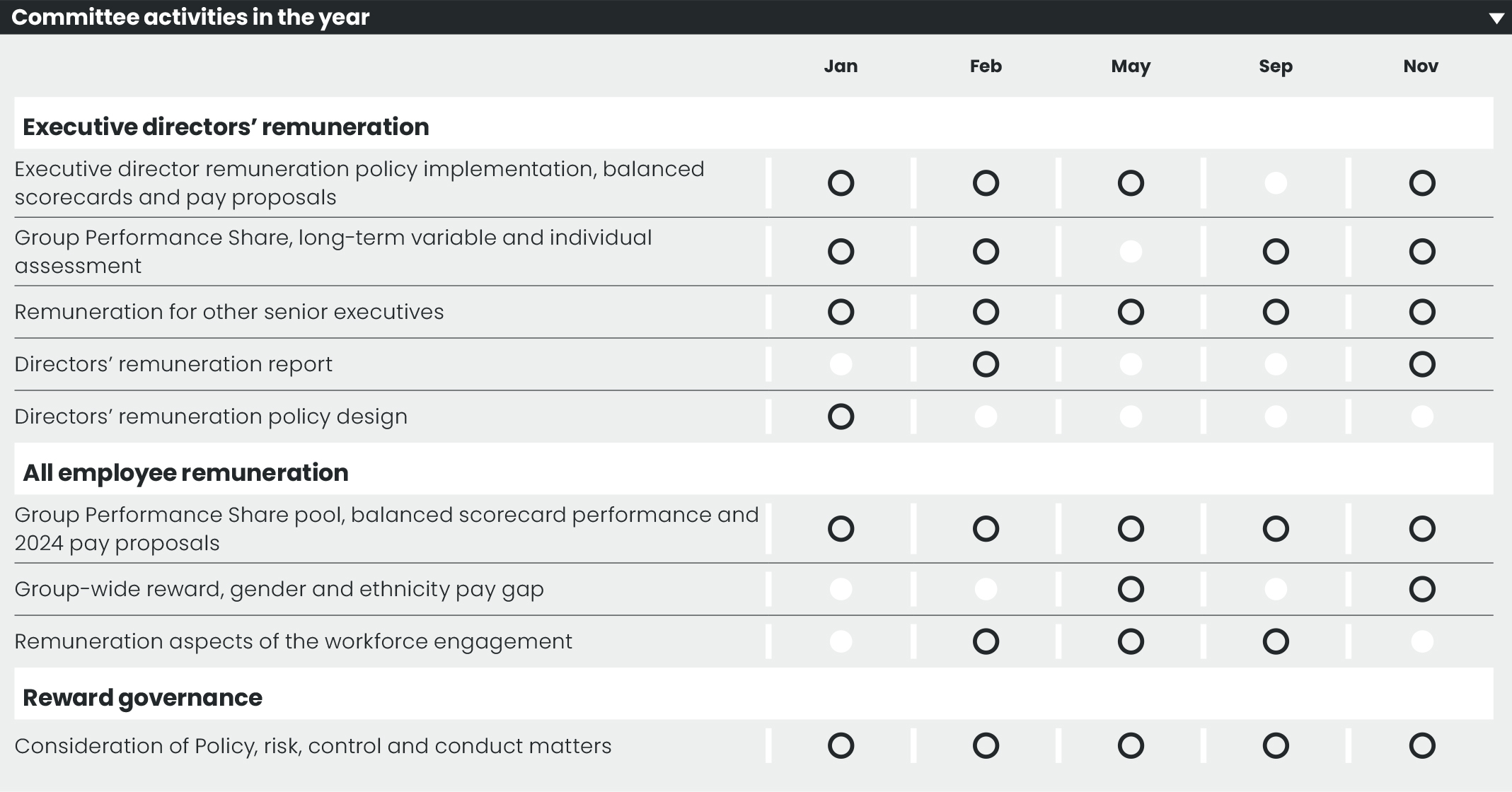This screenshot has width=1512, height=792.
Task: Click the Feb circle for Directors' remuneration report
Action: [986, 364]
